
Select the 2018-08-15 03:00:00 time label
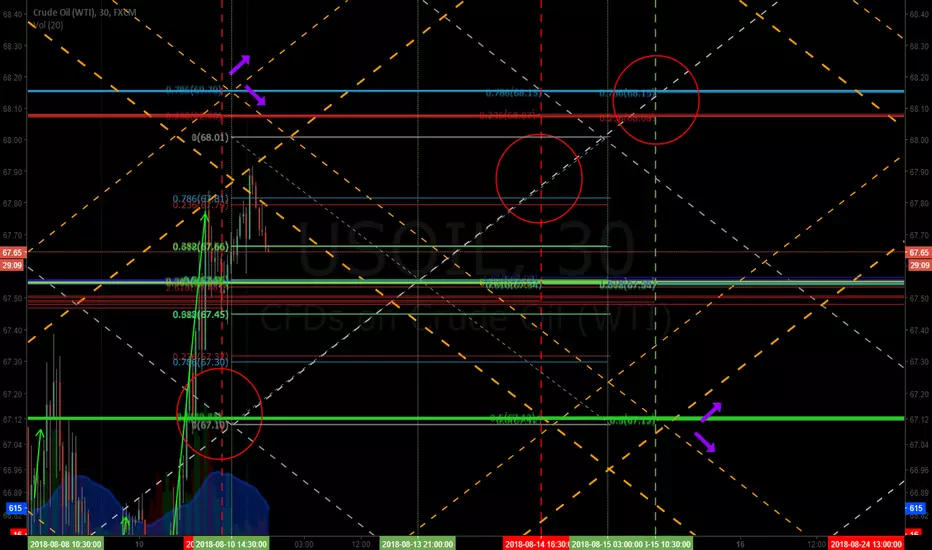pos(606,544)
